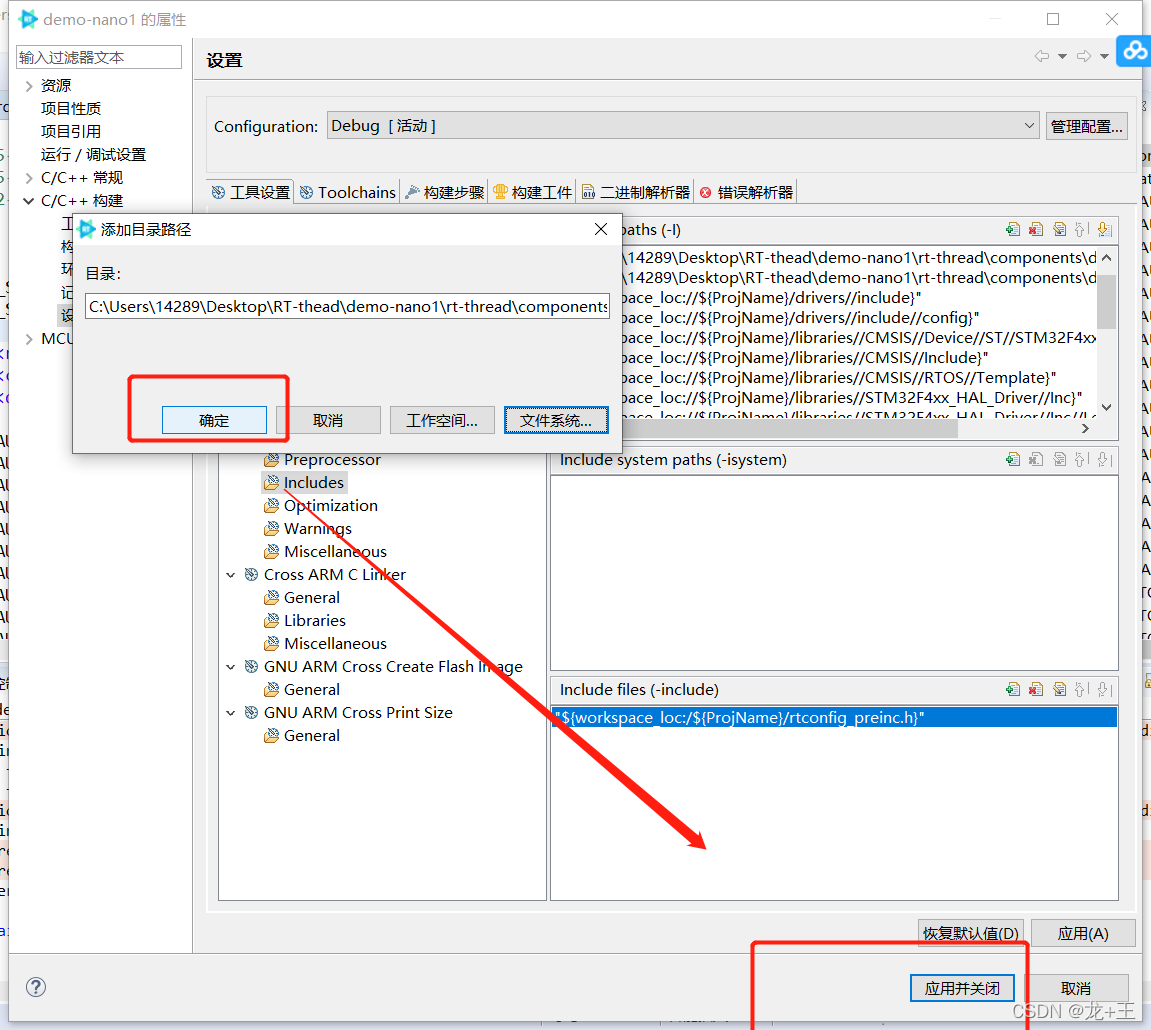Click 确定 in the add directory dialog
The width and height of the screenshot is (1151, 1030).
click(x=214, y=420)
